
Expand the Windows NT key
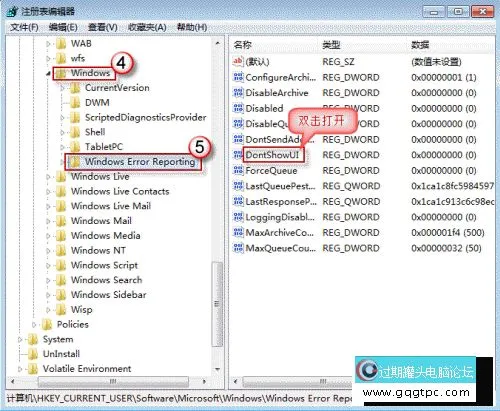click(x=48, y=251)
